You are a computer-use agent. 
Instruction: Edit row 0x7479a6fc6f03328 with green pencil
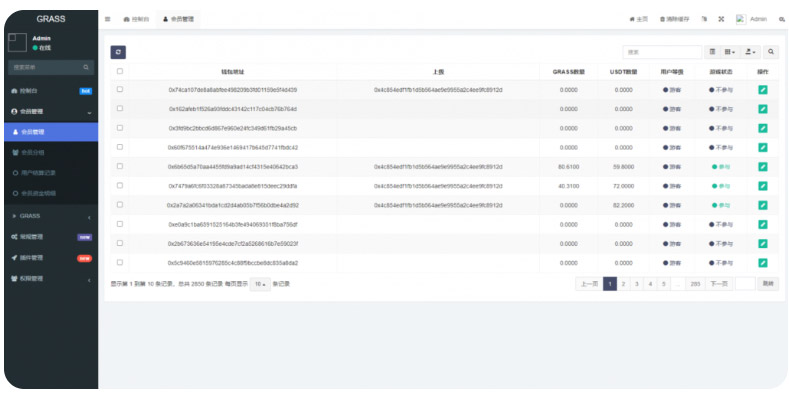[x=763, y=186]
